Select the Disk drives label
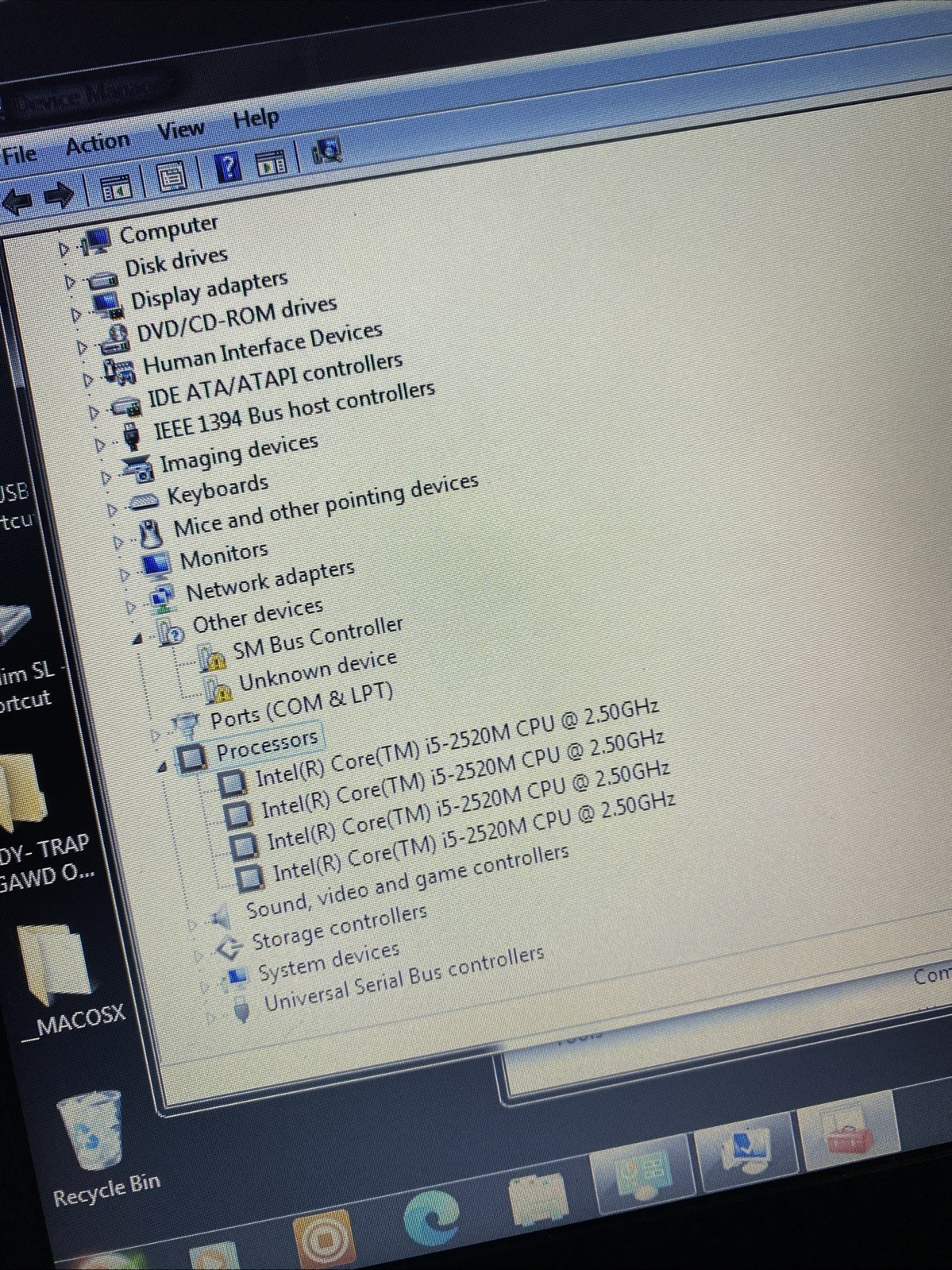952x1270 pixels. [176, 261]
